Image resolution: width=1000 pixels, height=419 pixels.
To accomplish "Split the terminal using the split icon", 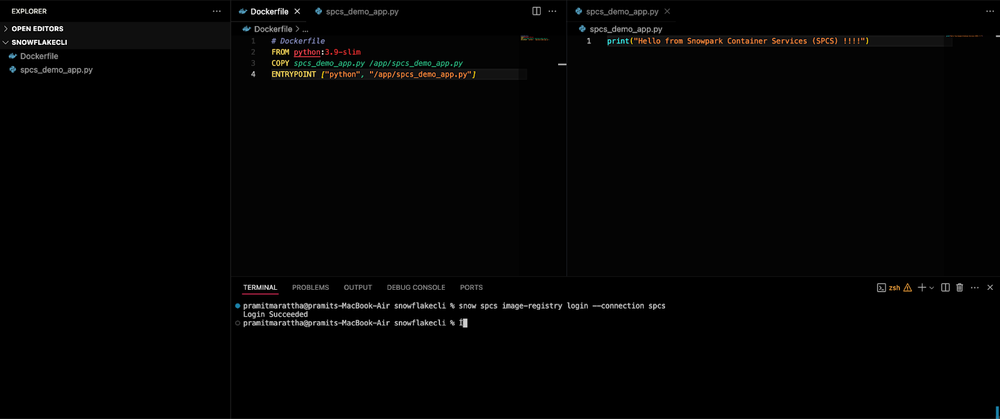I will (946, 287).
